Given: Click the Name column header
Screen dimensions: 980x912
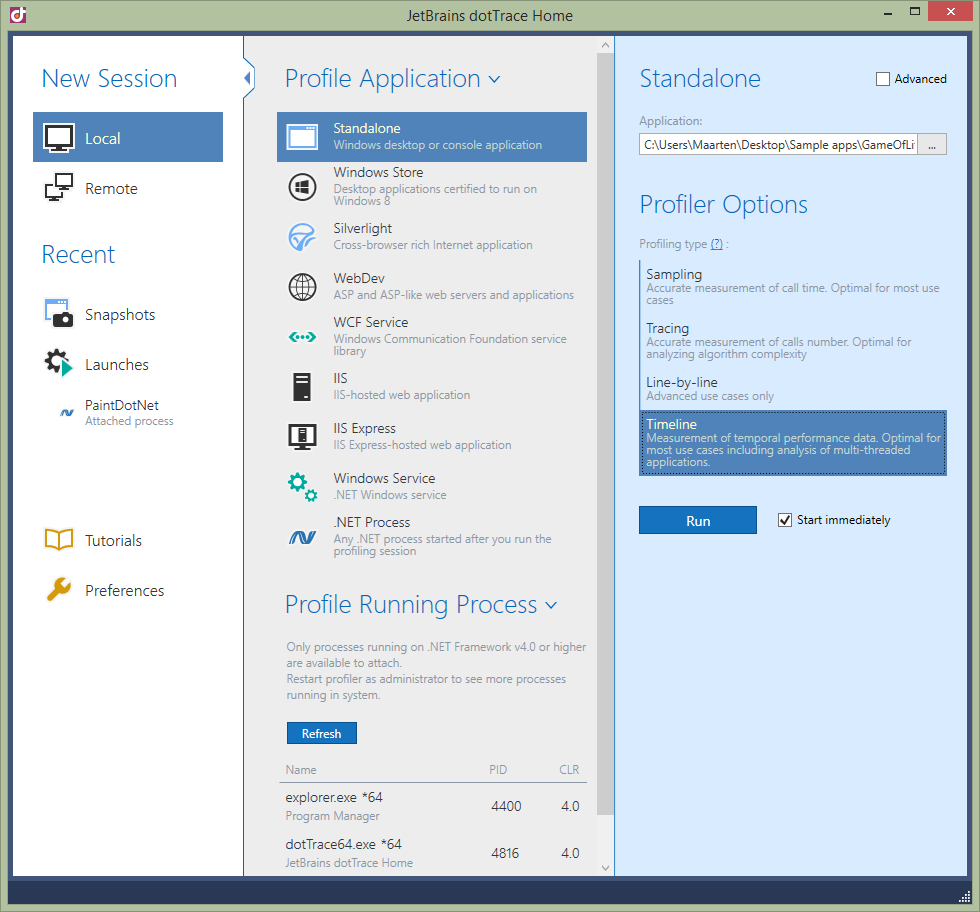Looking at the screenshot, I should pyautogui.click(x=301, y=770).
